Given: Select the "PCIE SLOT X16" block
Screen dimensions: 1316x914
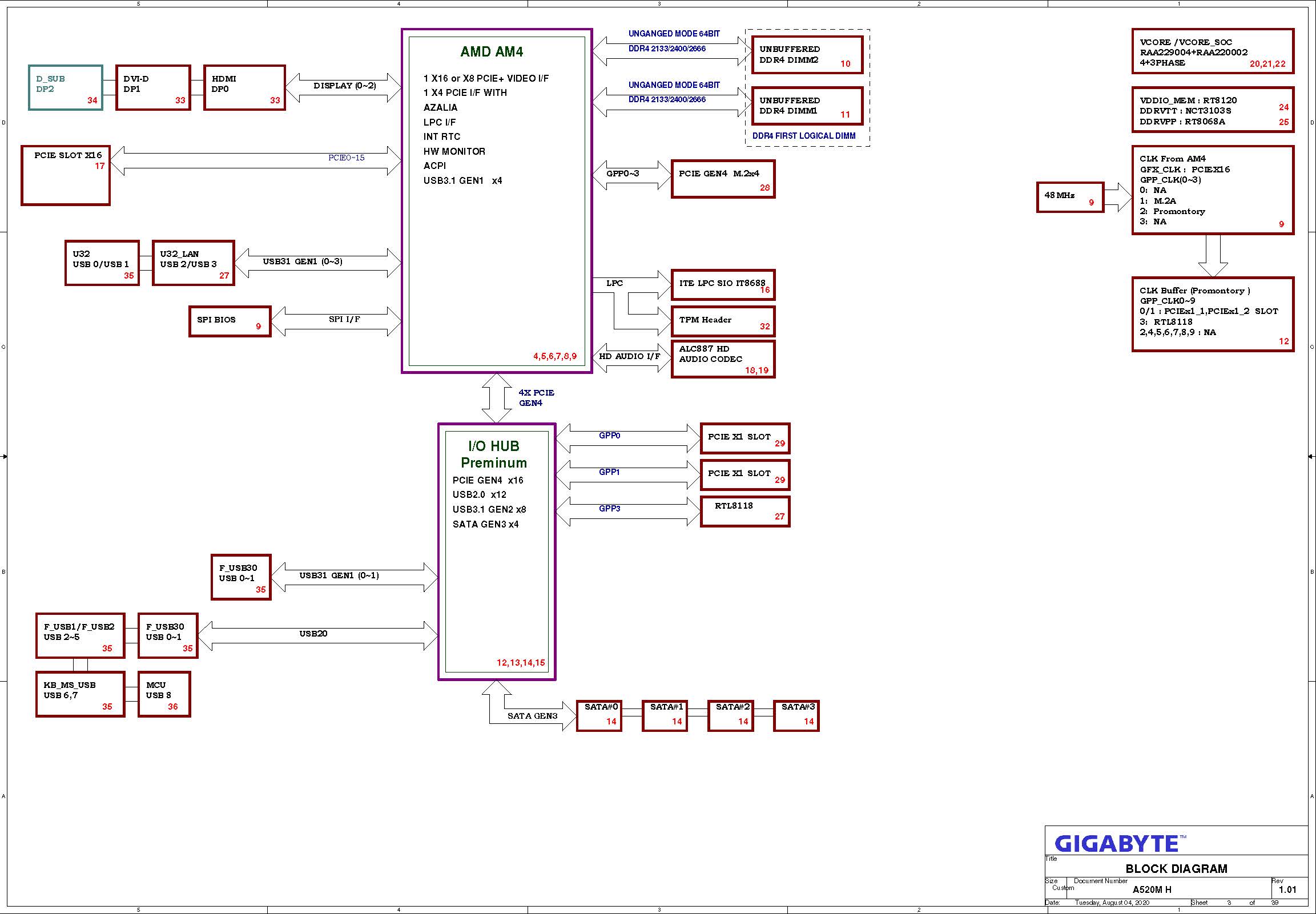Looking at the screenshot, I should click(x=65, y=175).
